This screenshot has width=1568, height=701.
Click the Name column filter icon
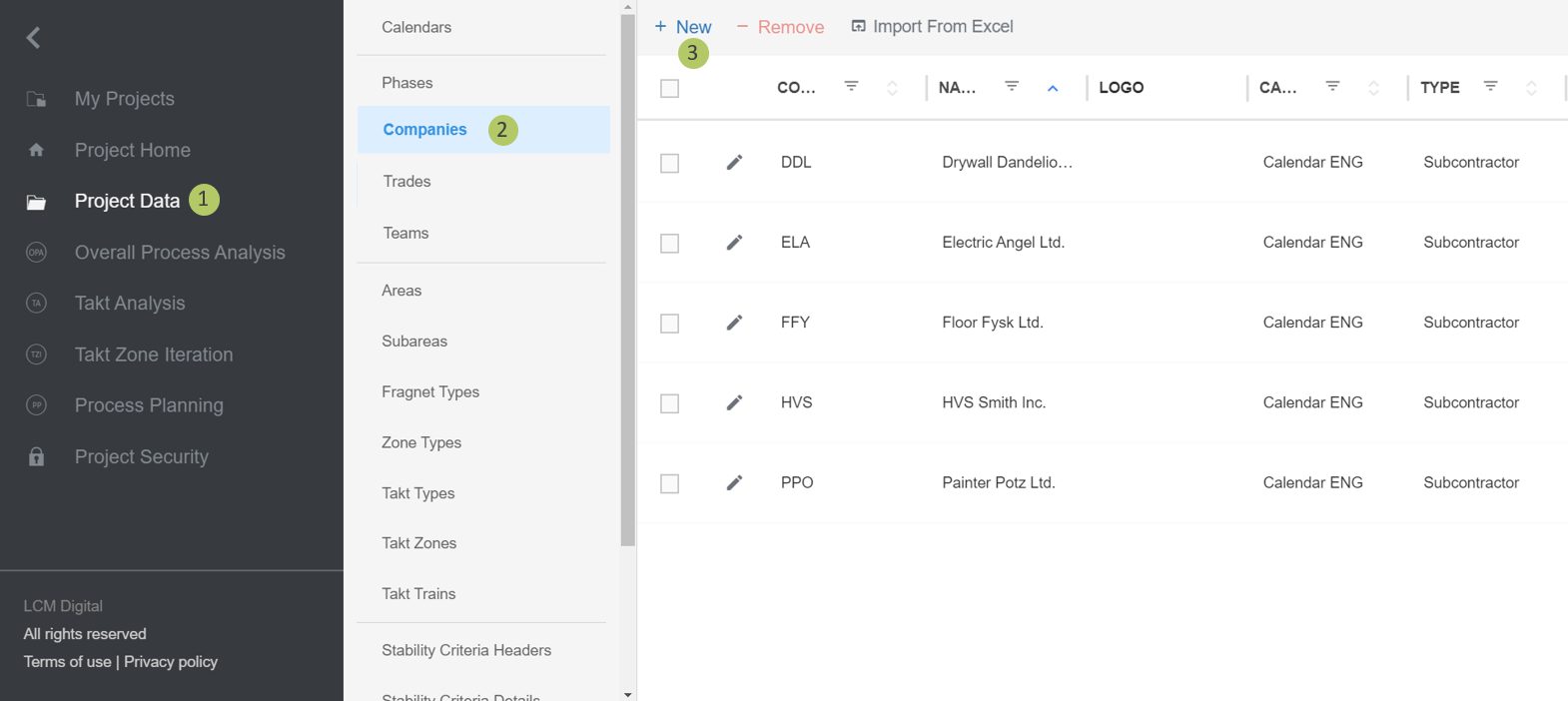point(1012,87)
